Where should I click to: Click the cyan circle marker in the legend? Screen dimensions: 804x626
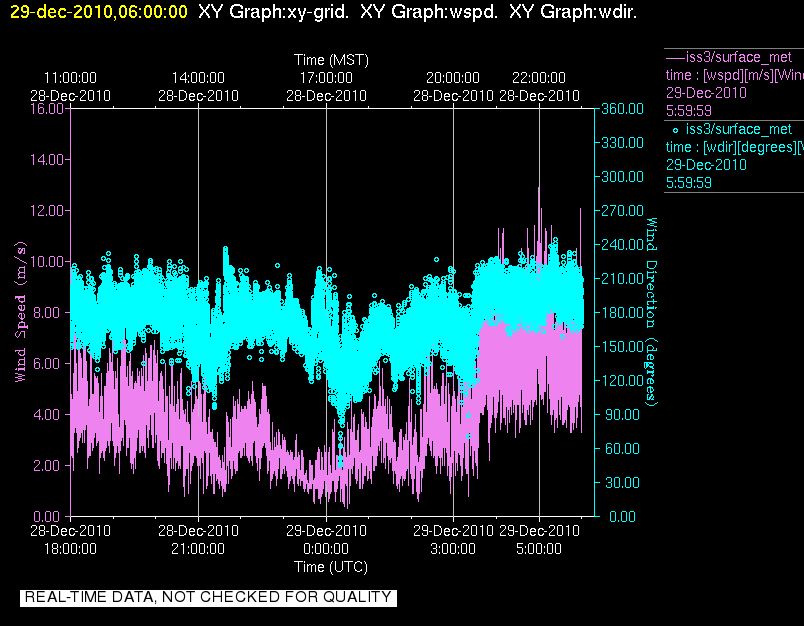675,130
